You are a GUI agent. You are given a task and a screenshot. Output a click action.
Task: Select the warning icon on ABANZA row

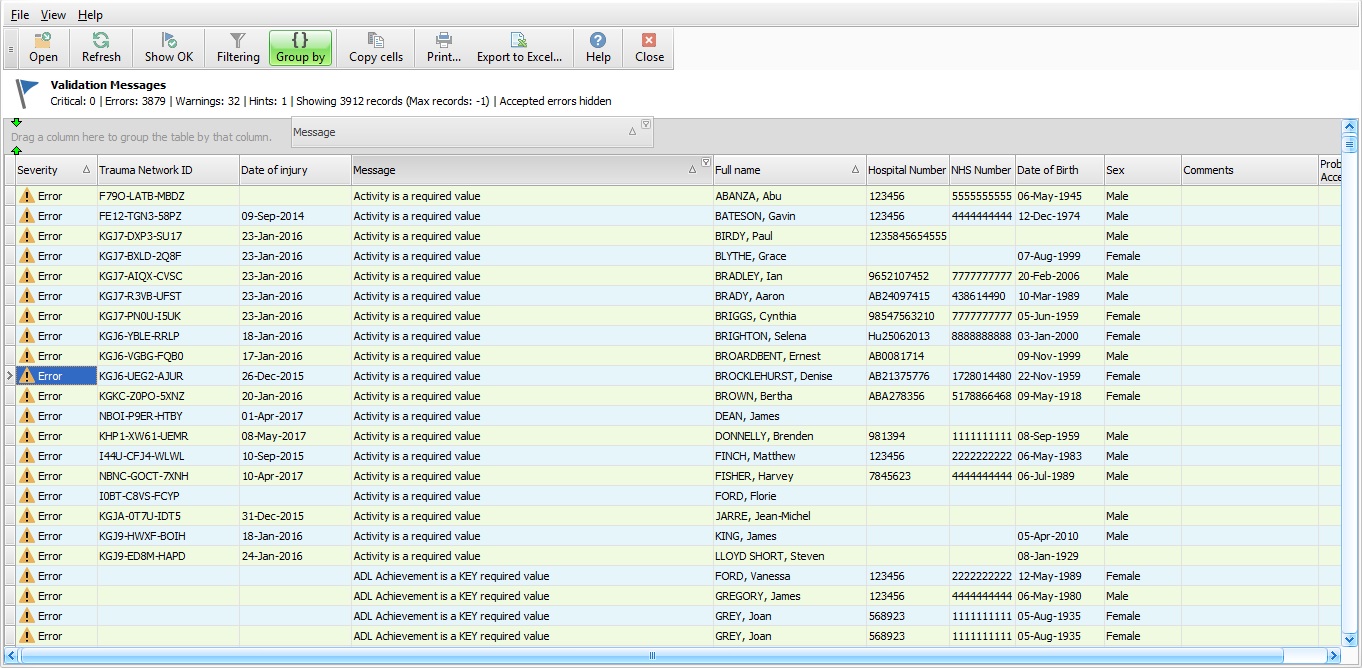coord(27,196)
